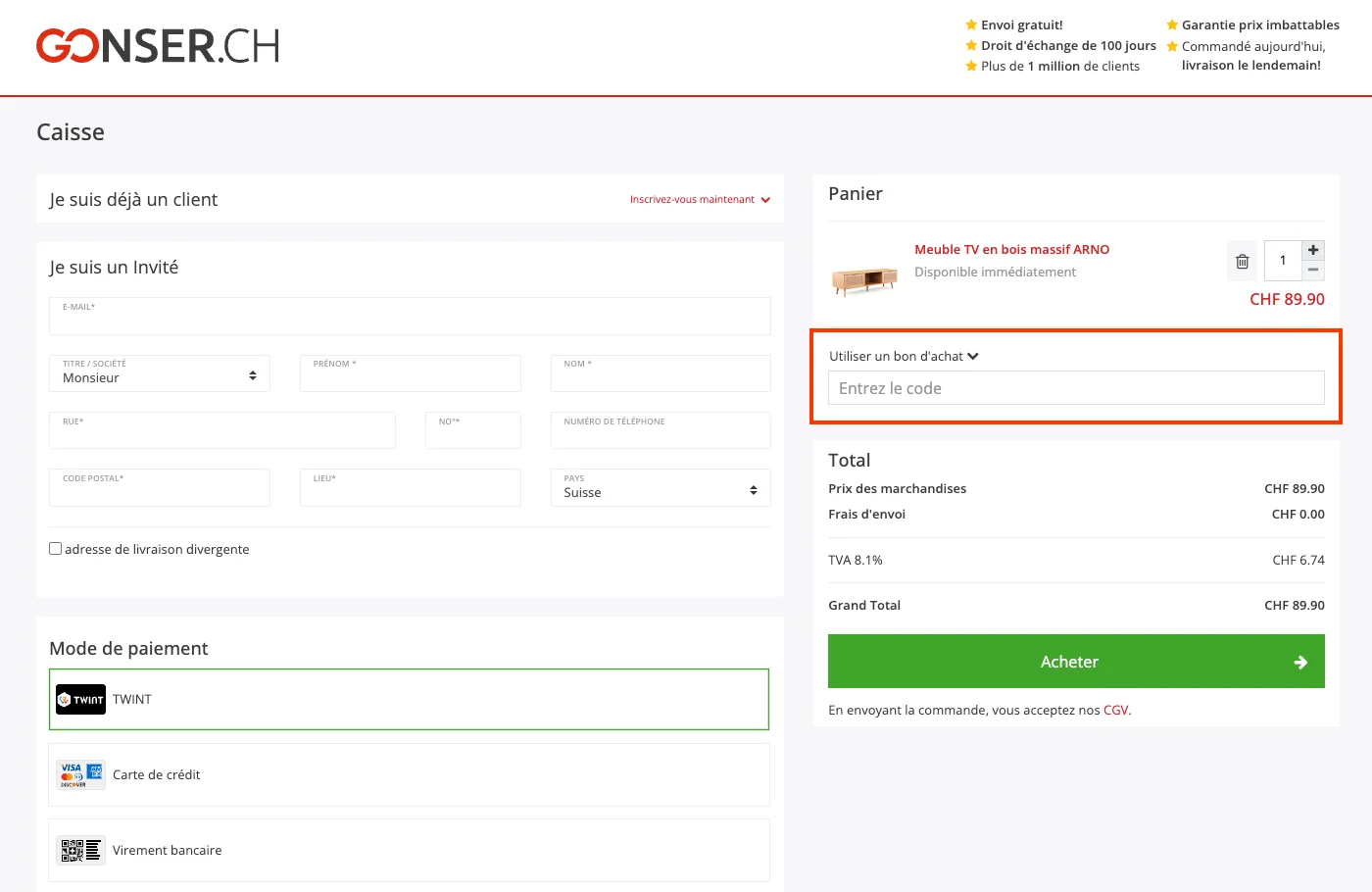
Task: Decrease quantity with the minus icon
Action: coord(1312,271)
